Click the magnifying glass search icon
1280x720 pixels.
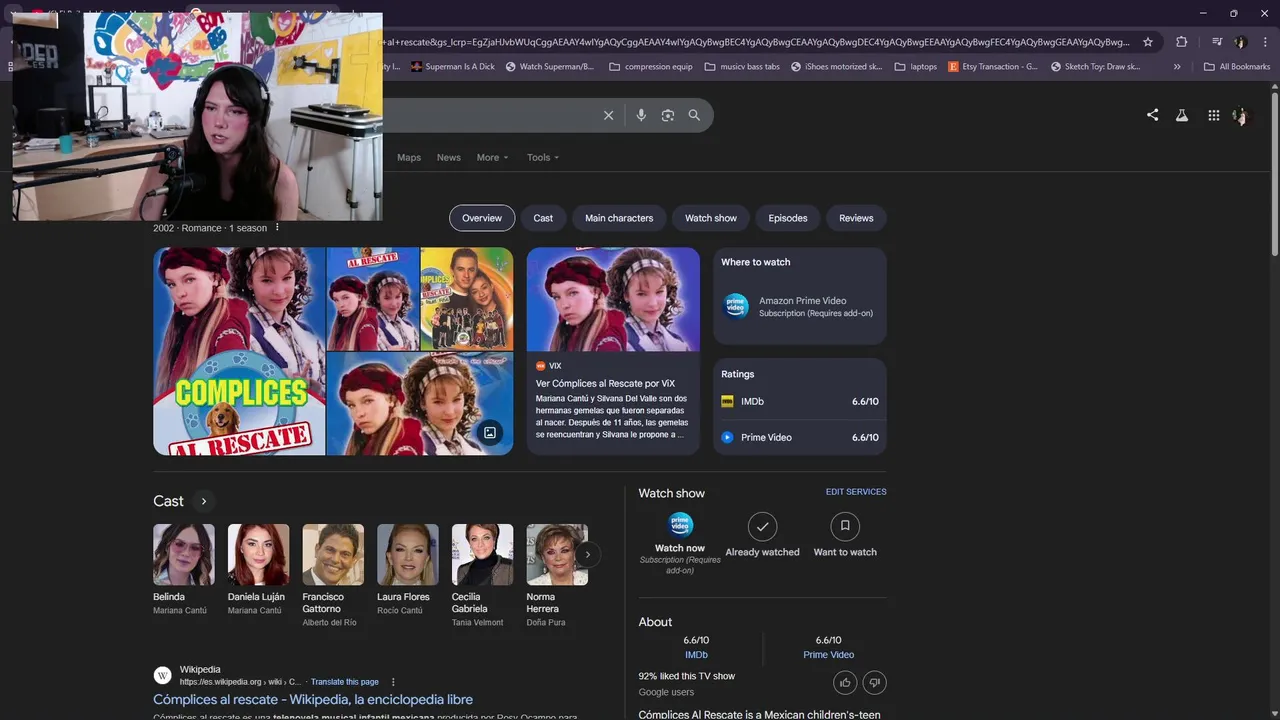[694, 115]
